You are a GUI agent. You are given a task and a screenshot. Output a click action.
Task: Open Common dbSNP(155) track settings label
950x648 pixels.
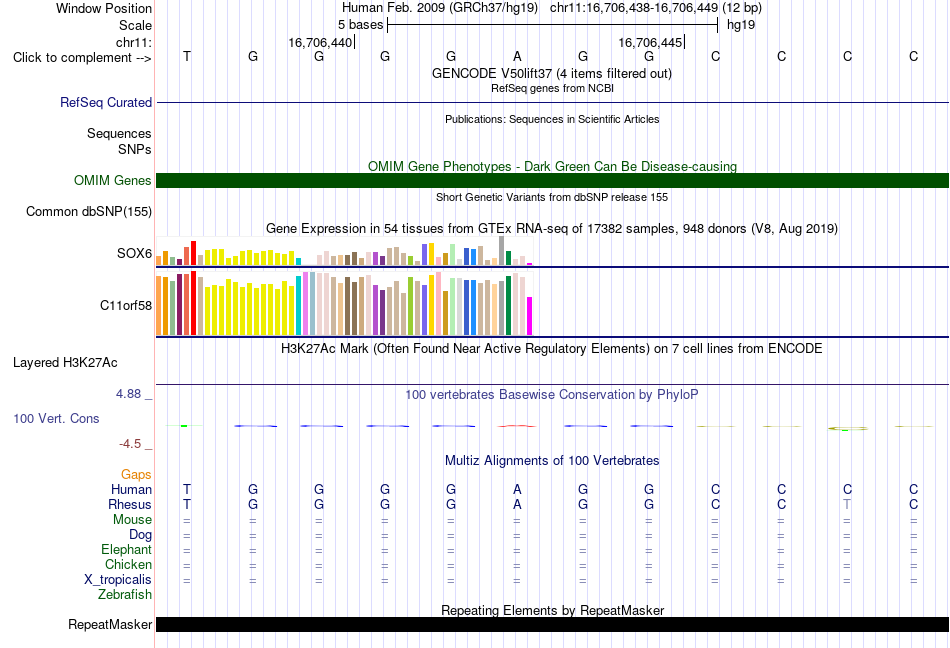(x=89, y=211)
